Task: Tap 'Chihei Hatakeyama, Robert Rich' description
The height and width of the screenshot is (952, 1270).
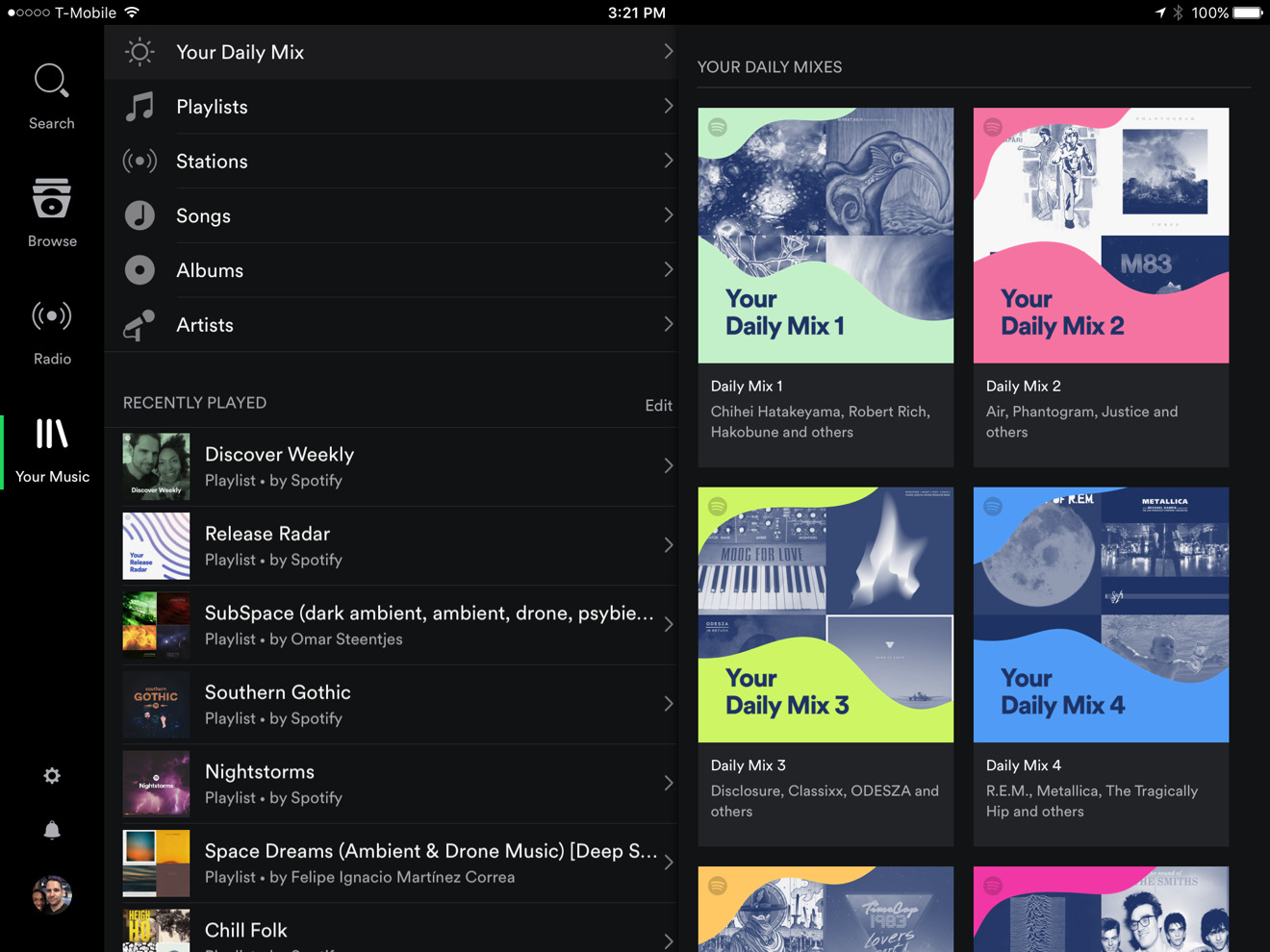Action: pyautogui.click(x=820, y=421)
